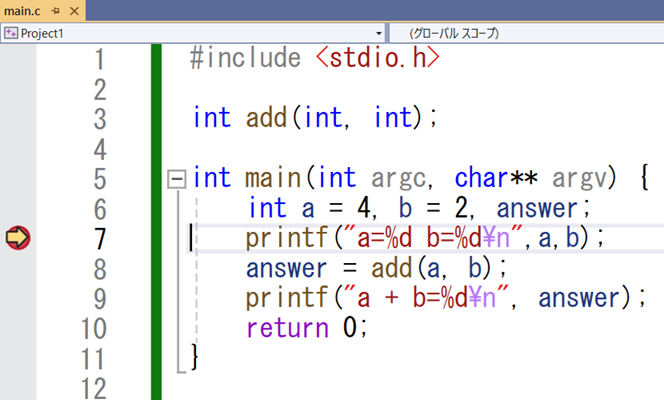Open the Project1 dropdown arrow
This screenshot has width=664, height=400.
coord(379,33)
